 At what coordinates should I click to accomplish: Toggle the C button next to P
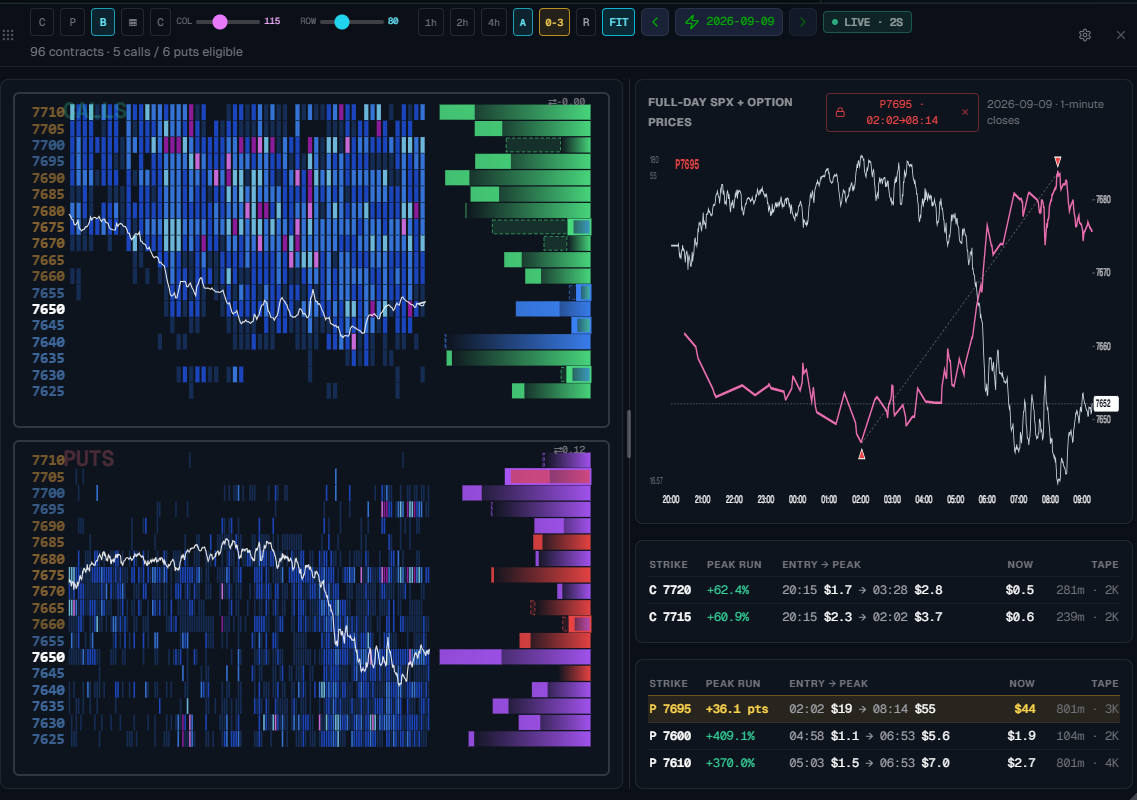click(42, 22)
